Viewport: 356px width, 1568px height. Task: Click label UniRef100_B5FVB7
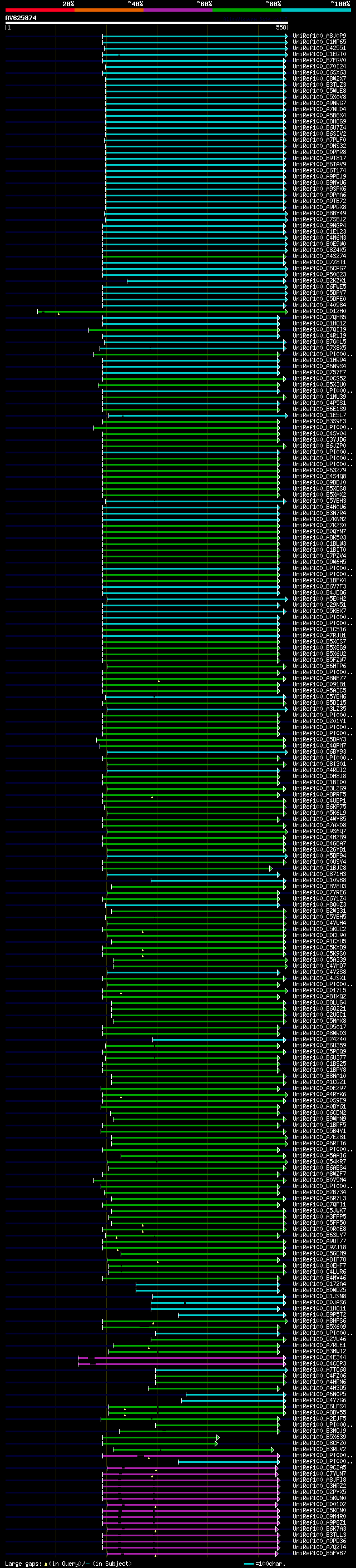tap(319, 1553)
